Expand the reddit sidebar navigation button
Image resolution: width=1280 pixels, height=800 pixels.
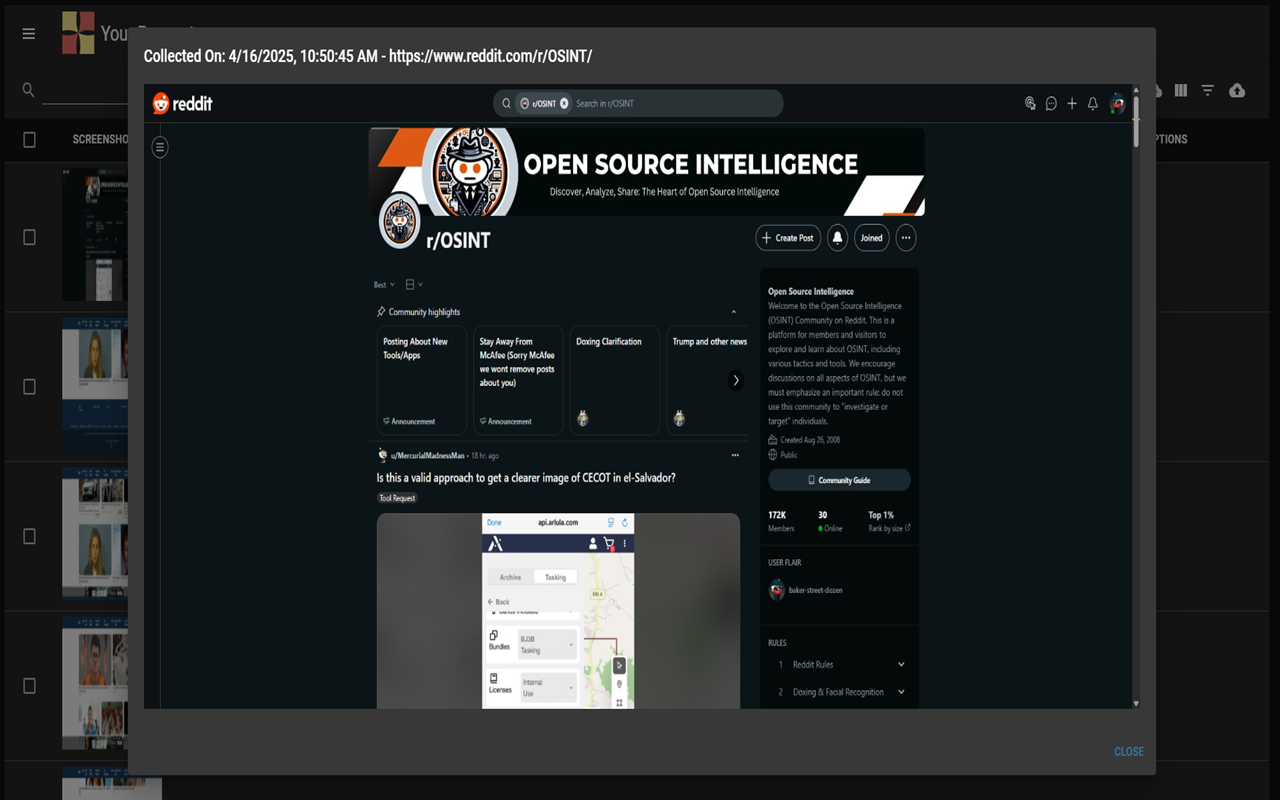tap(160, 147)
